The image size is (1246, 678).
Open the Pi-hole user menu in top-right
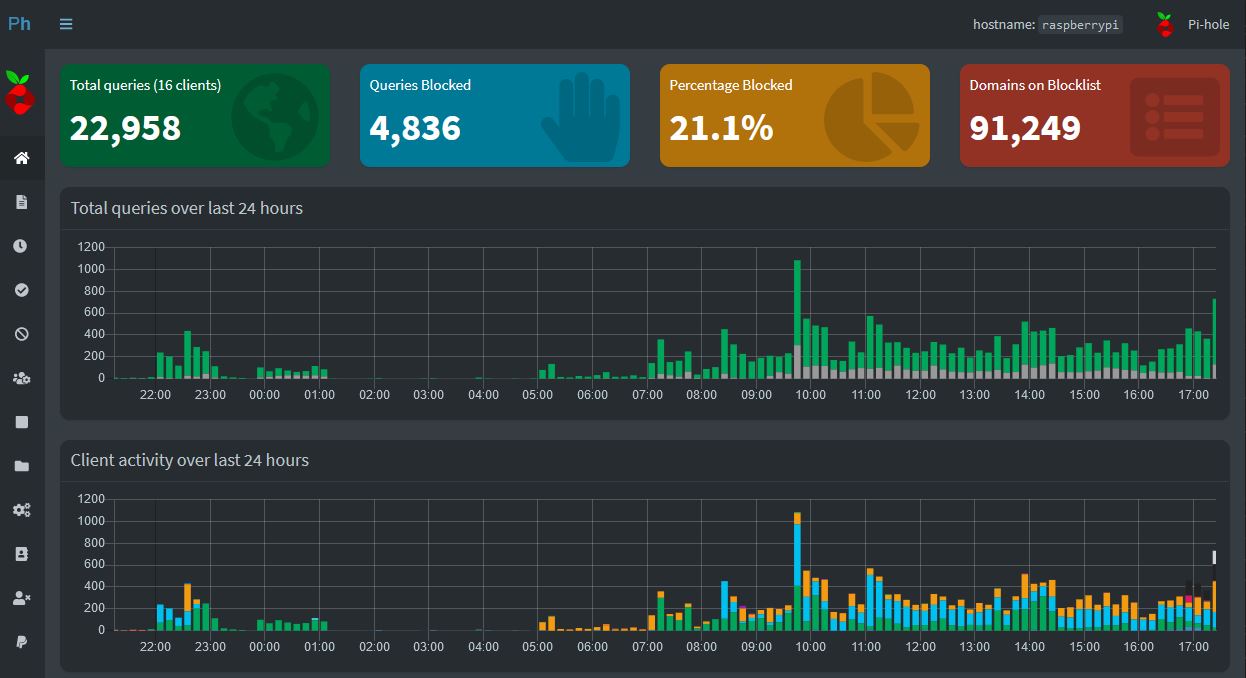pos(1193,24)
